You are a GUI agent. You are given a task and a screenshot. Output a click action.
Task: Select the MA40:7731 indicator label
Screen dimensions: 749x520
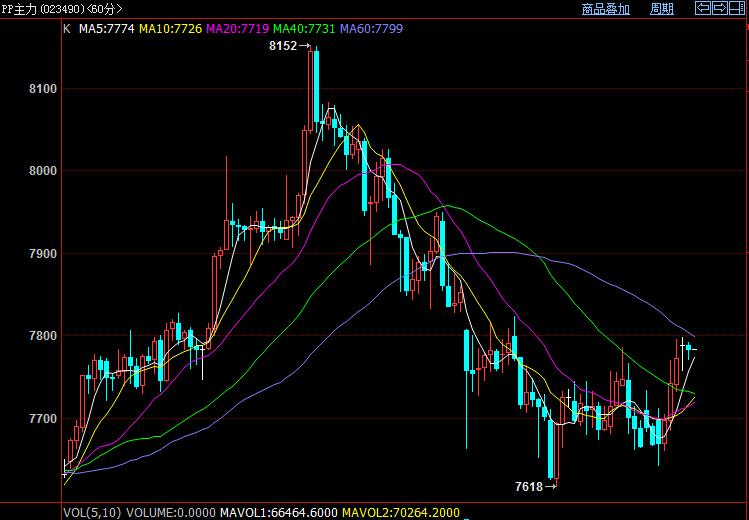point(304,29)
